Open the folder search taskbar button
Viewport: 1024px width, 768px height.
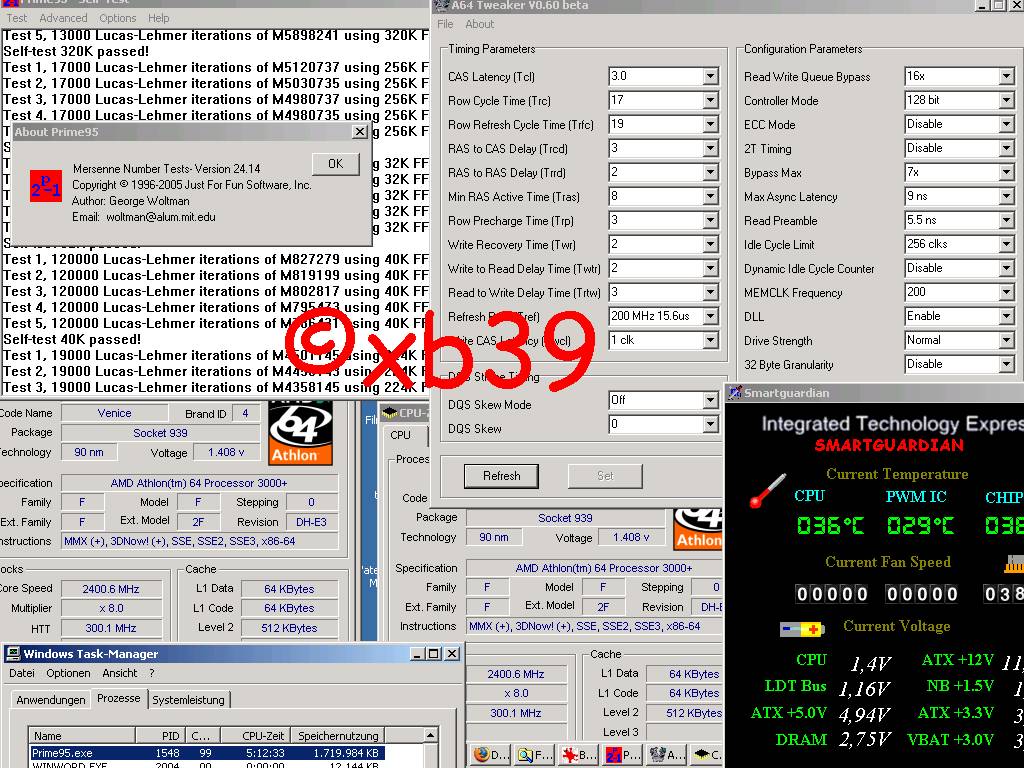coord(534,754)
